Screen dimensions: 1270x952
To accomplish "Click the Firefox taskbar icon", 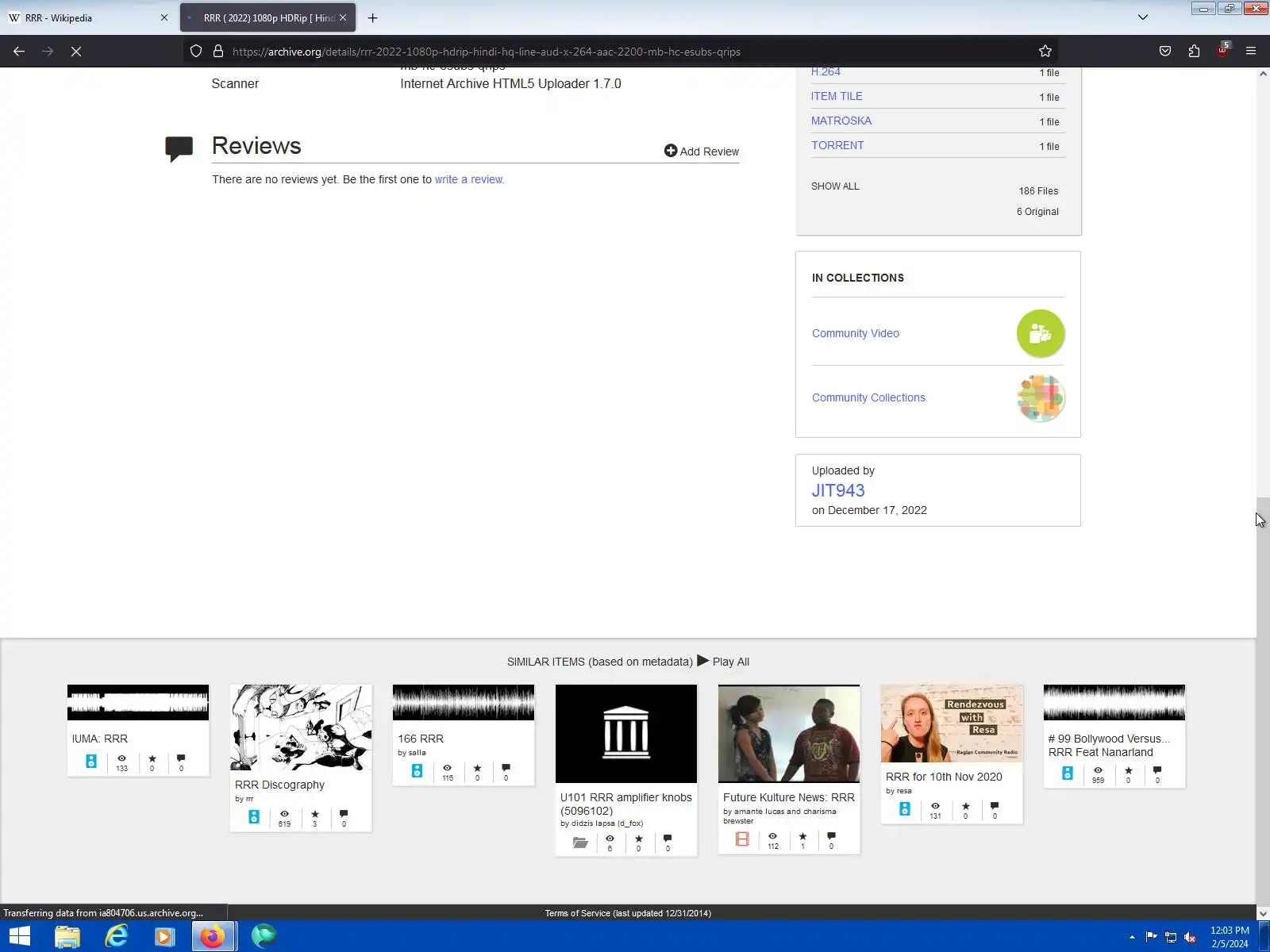I will pyautogui.click(x=213, y=936).
